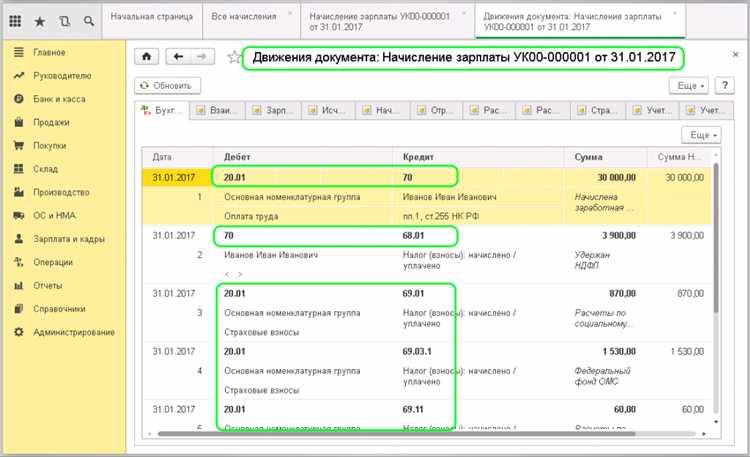The width and height of the screenshot is (750, 457).
Task: Select the first row debit account 20.01
Action: (x=236, y=176)
